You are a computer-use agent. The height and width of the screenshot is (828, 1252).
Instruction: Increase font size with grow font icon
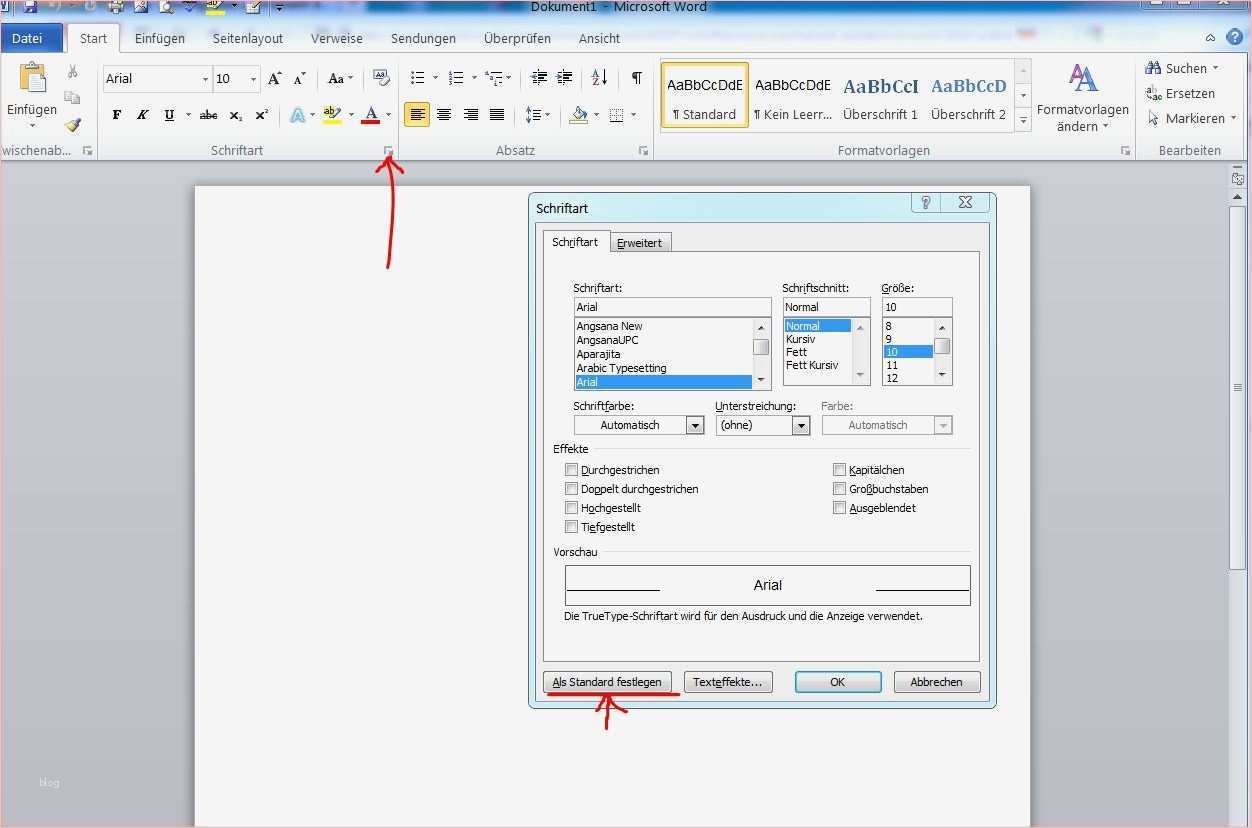[274, 78]
